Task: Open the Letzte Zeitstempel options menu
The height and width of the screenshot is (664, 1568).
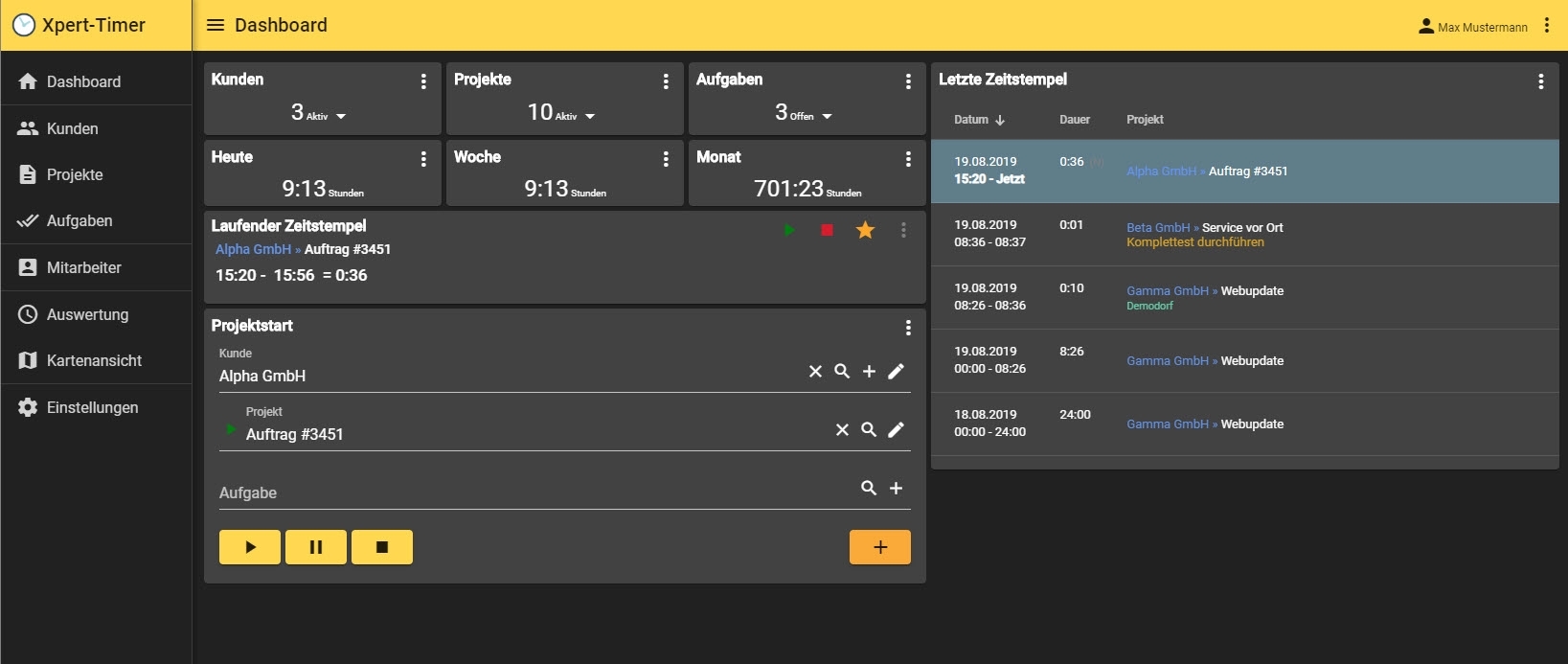Action: pos(1541,81)
